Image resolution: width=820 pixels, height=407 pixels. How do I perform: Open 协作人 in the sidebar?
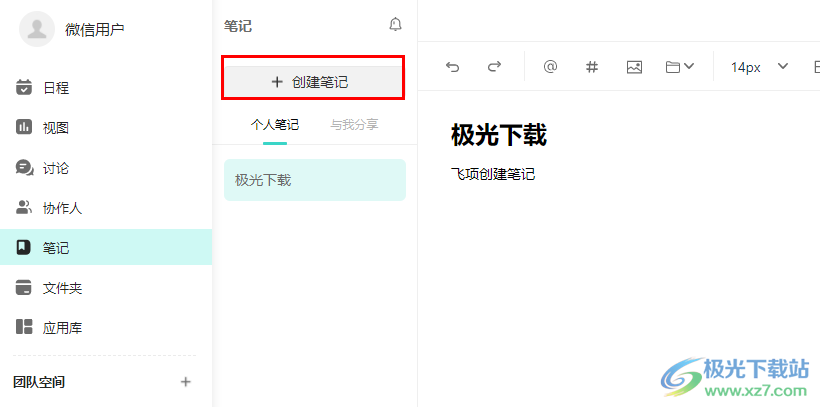click(x=62, y=208)
